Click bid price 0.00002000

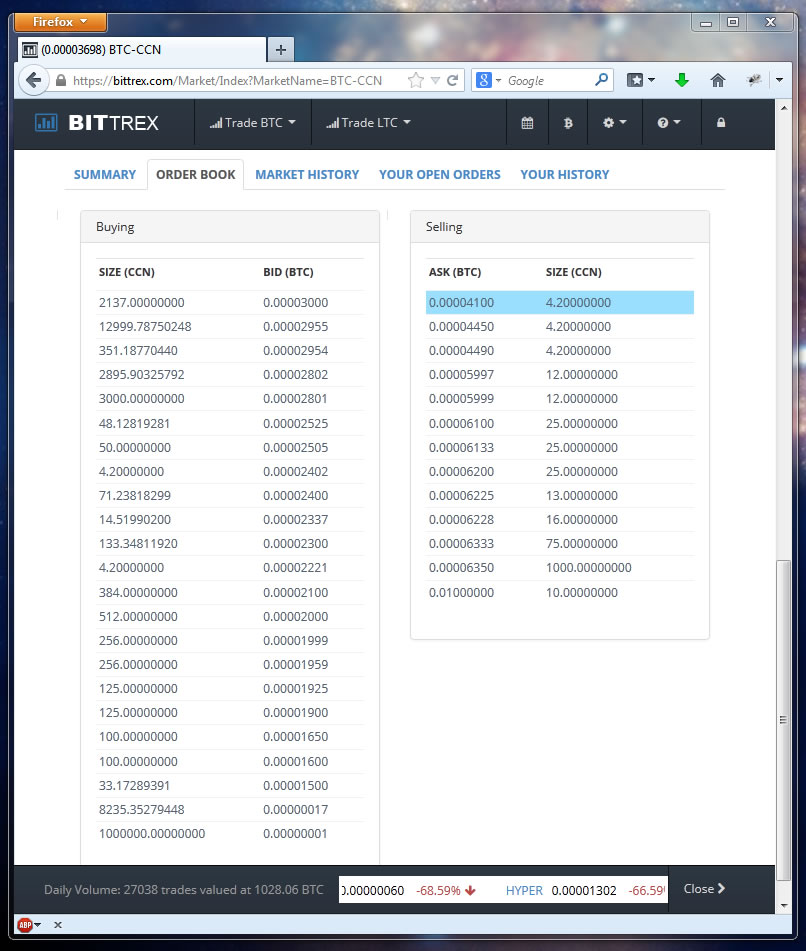pyautogui.click(x=295, y=616)
